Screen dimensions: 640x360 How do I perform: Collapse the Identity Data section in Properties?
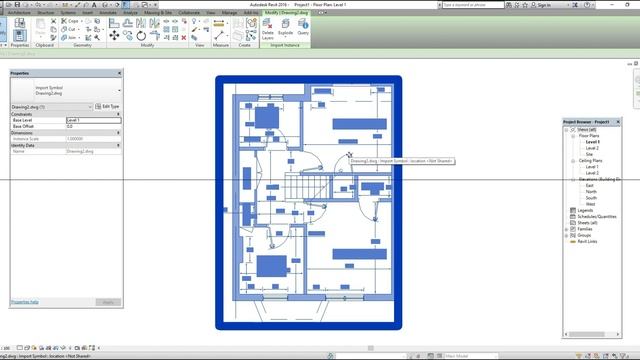click(118, 145)
